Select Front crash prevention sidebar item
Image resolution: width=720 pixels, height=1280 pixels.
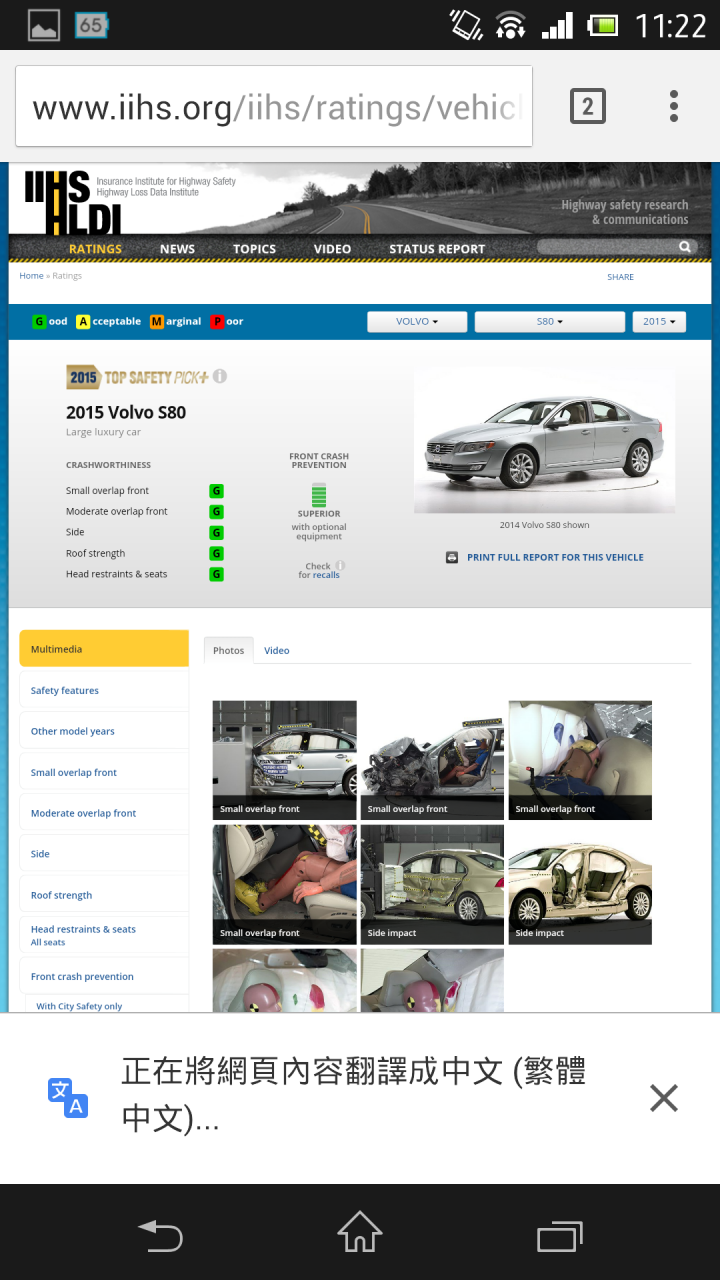coord(104,976)
